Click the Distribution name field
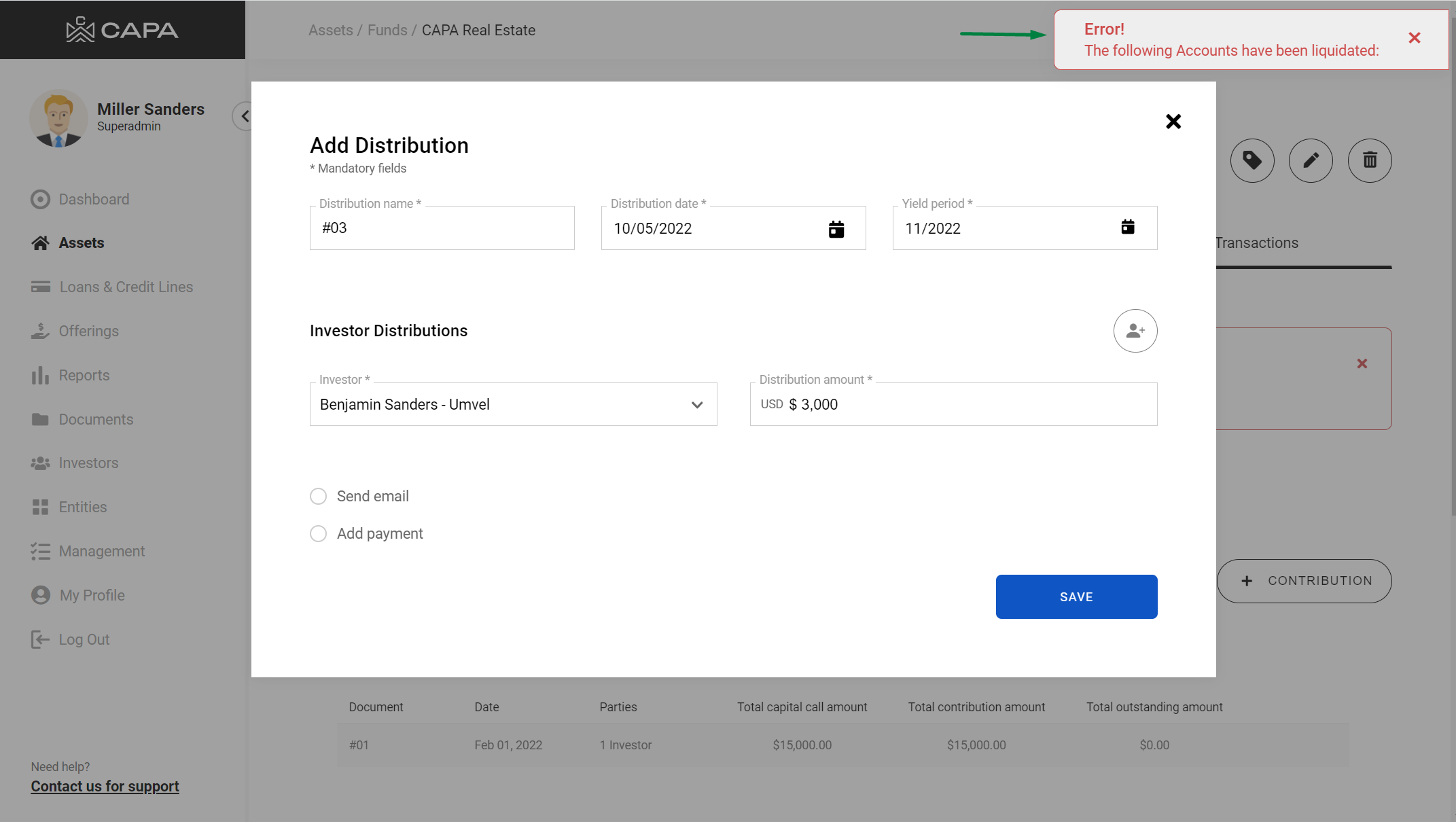Screen dimensions: 1456x822 tap(442, 228)
